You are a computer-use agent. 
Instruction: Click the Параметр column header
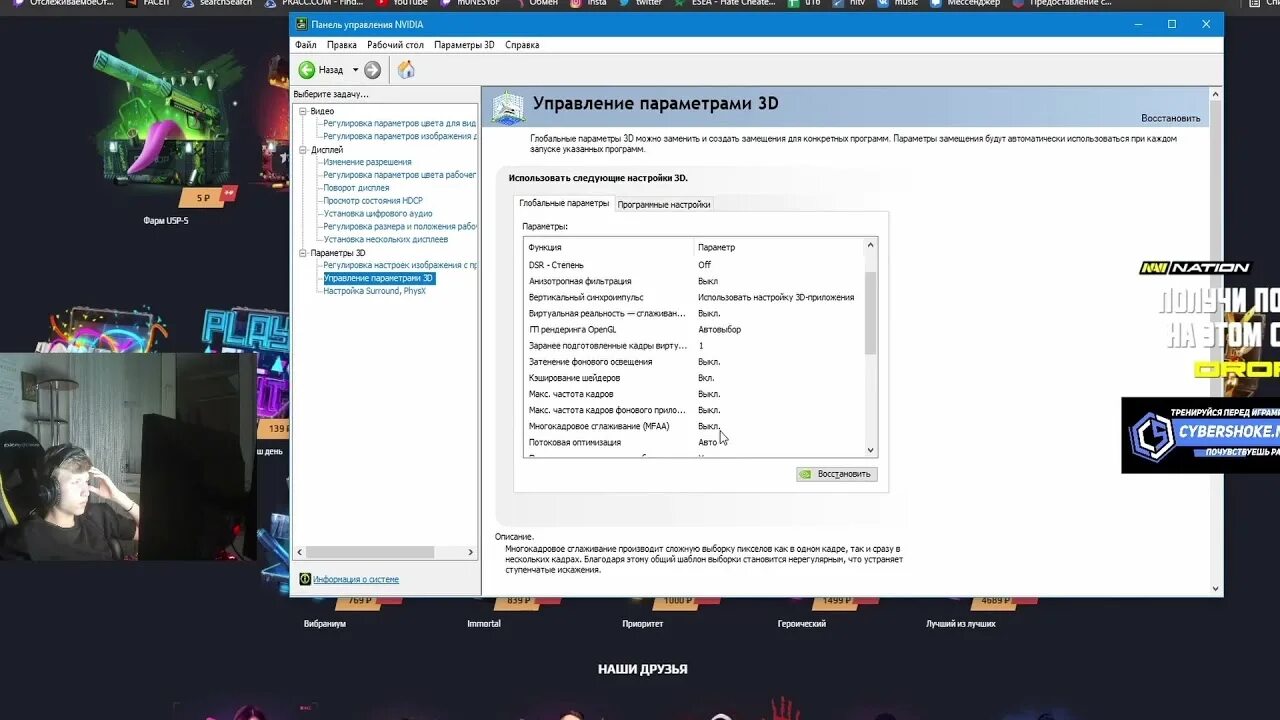click(x=779, y=247)
